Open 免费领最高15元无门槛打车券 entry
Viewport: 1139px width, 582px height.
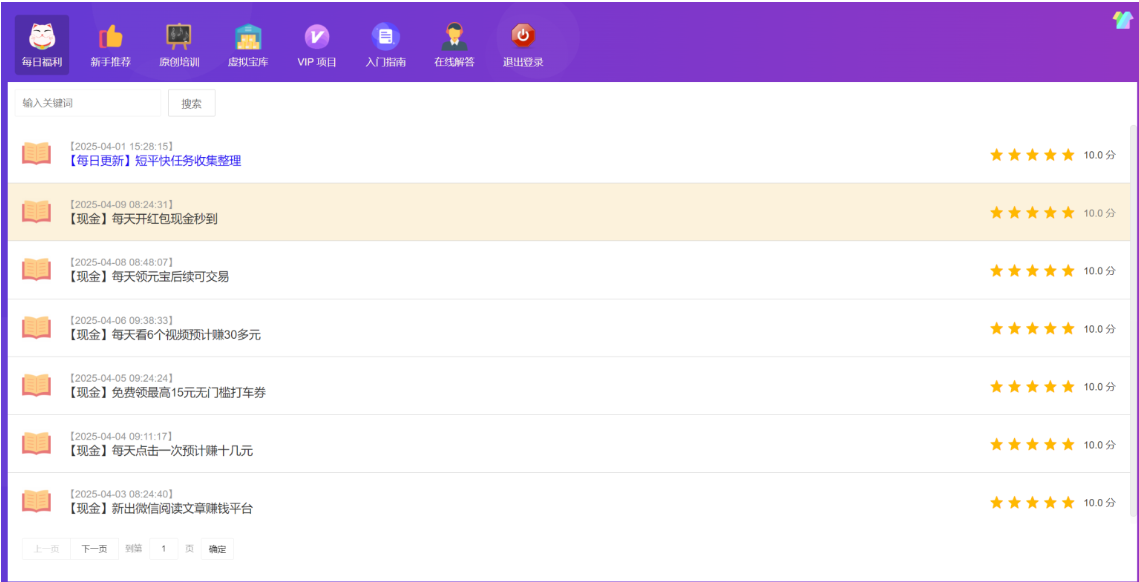[167, 393]
